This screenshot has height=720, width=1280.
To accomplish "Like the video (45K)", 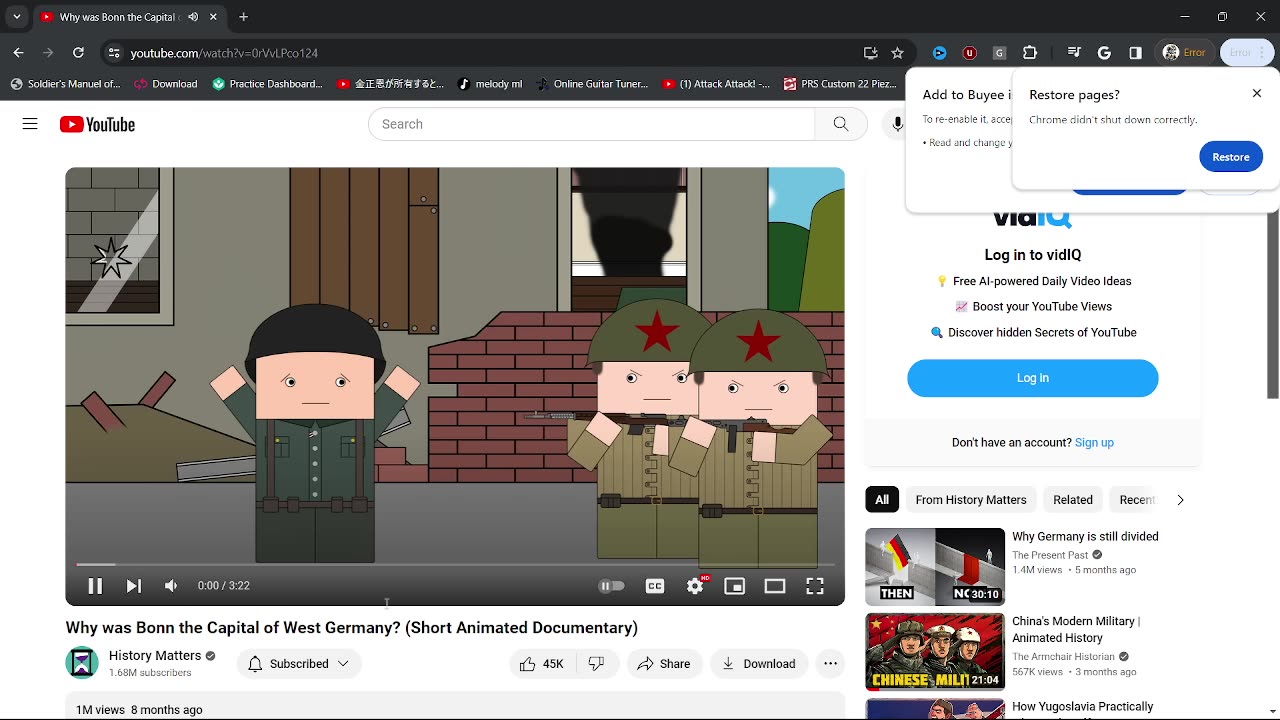I will (x=543, y=664).
